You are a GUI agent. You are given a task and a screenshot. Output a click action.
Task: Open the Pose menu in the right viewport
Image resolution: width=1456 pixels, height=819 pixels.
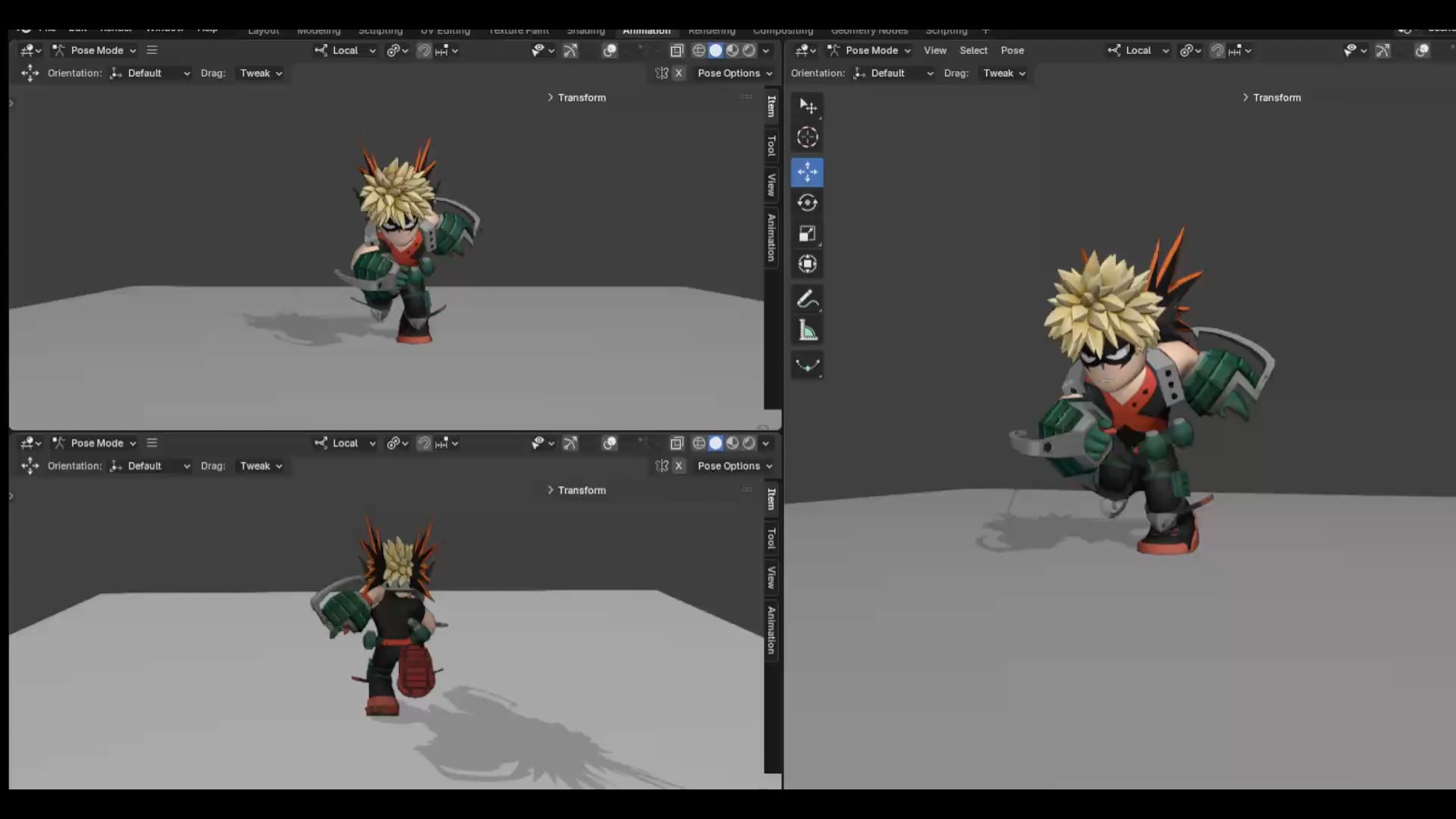(x=1012, y=50)
